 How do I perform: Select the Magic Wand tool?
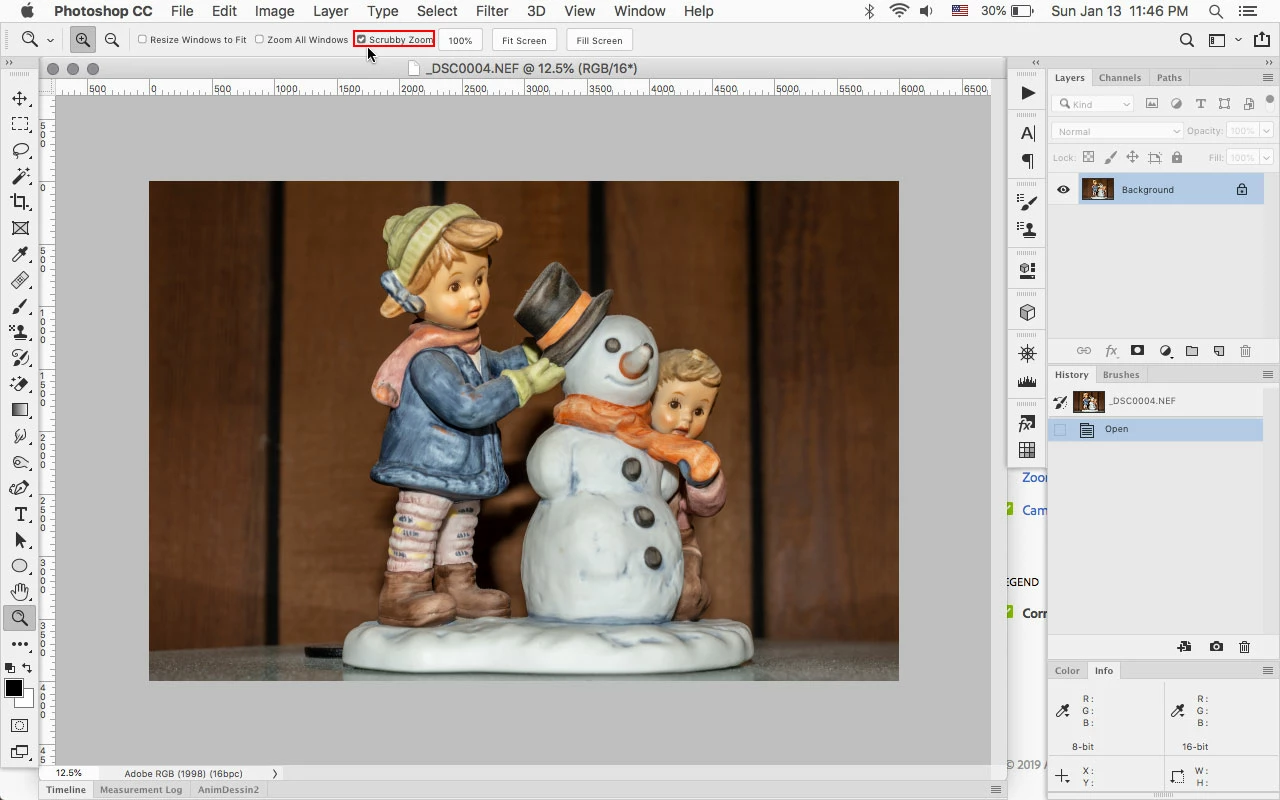[x=20, y=176]
